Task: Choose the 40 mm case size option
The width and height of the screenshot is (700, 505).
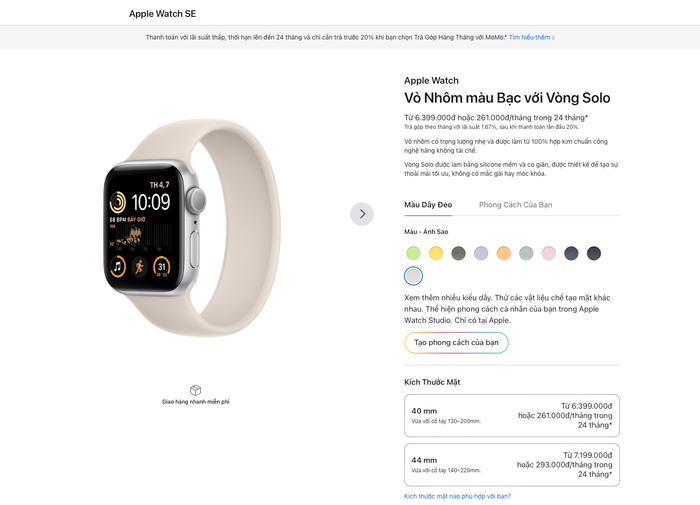Action: point(512,415)
